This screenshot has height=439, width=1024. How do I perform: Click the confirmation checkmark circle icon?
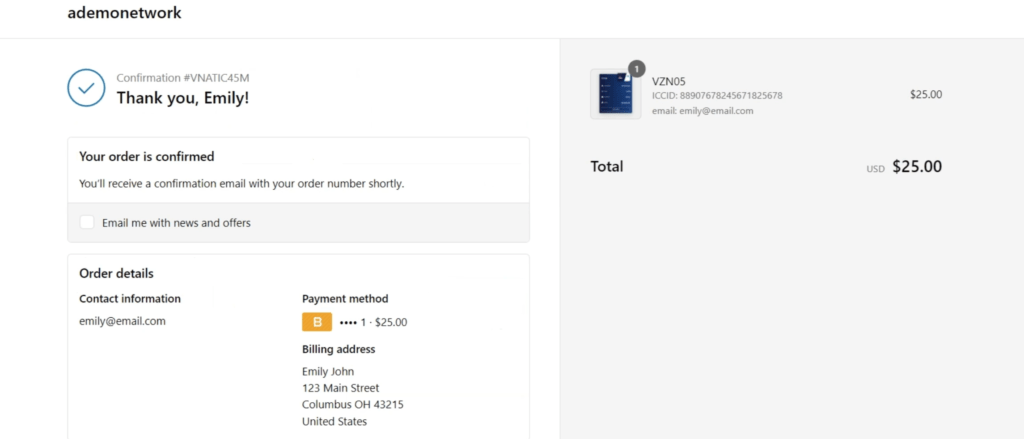[86, 88]
